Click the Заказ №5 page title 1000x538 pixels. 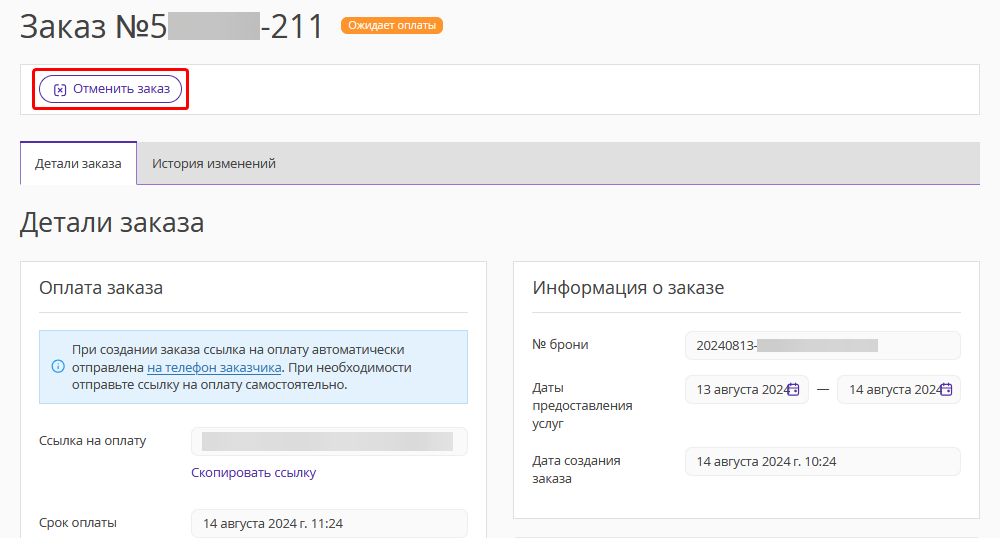172,27
